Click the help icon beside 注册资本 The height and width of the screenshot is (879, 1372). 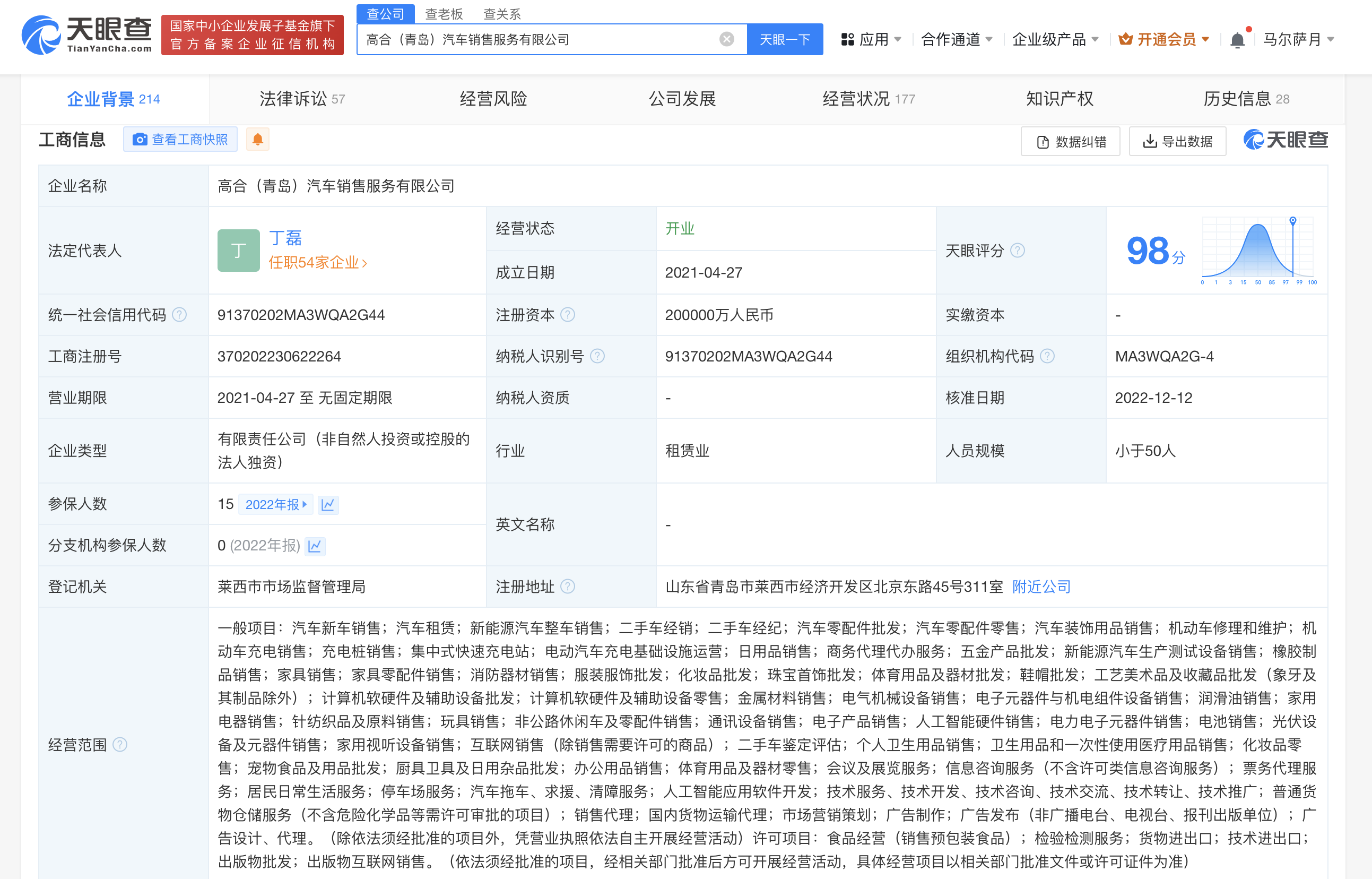point(568,315)
